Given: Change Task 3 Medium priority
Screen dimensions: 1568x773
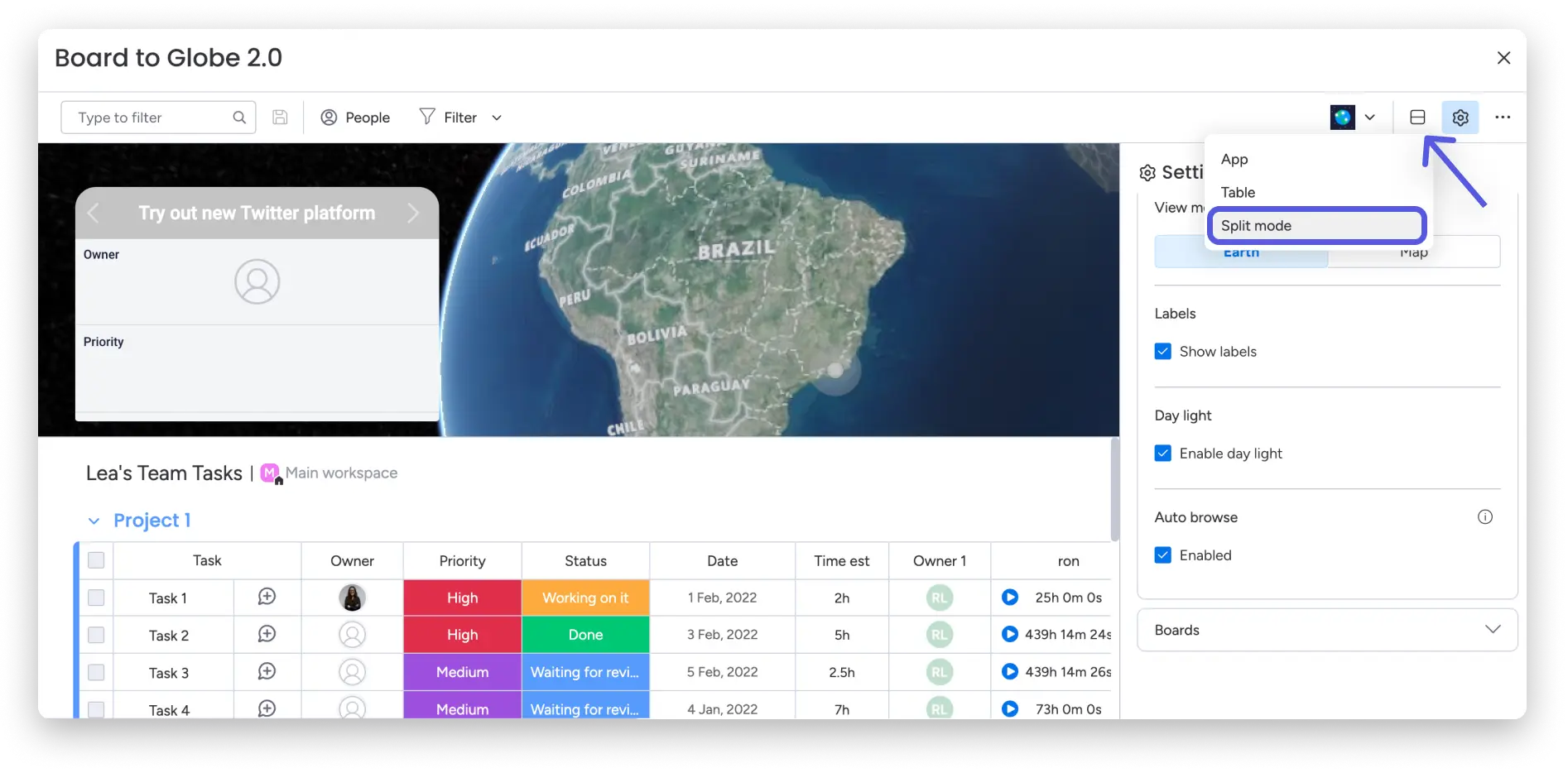Looking at the screenshot, I should pos(463,672).
